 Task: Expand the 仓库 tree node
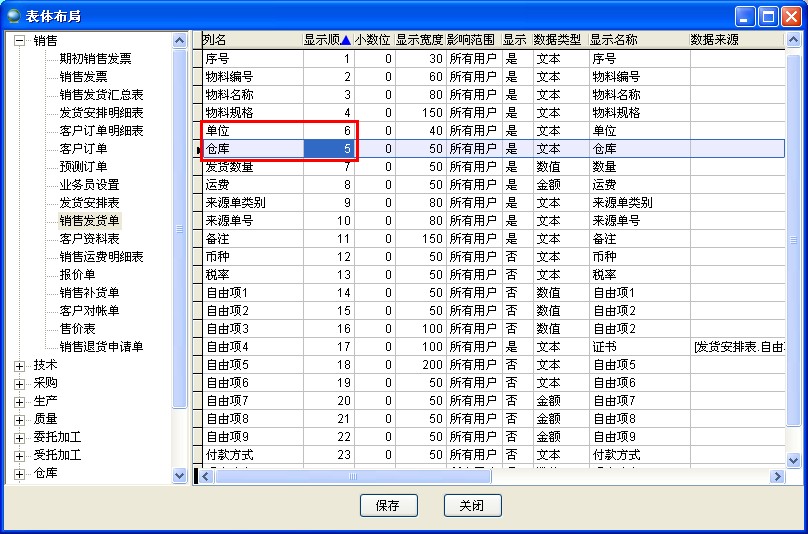pos(19,474)
